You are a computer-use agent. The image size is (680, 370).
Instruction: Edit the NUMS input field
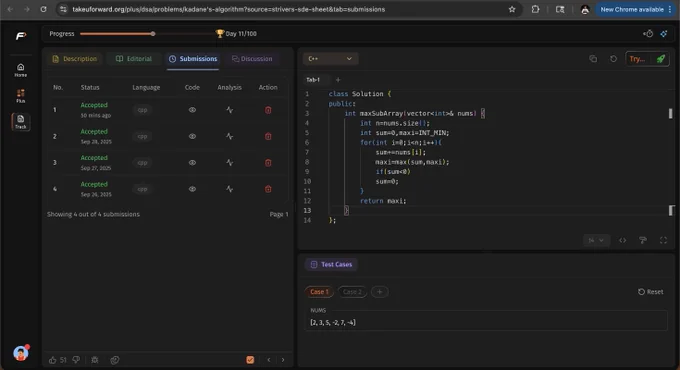tap(486, 322)
